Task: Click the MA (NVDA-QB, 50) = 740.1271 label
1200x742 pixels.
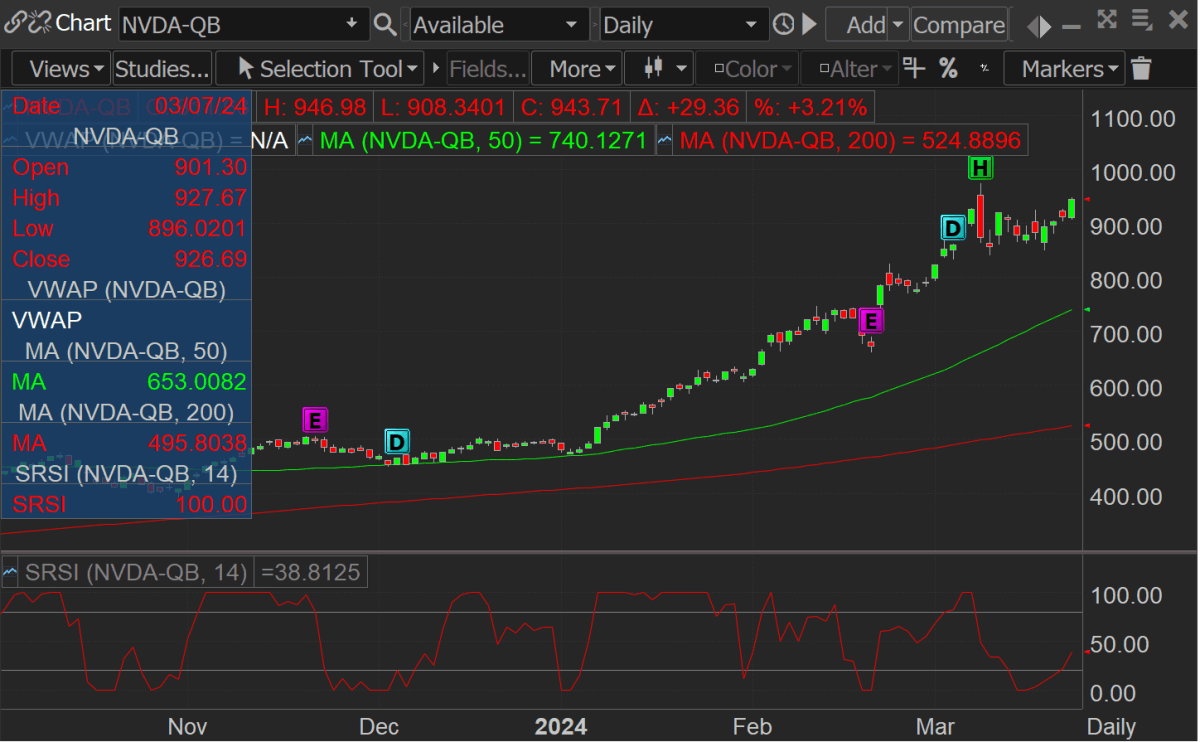Action: coord(483,141)
